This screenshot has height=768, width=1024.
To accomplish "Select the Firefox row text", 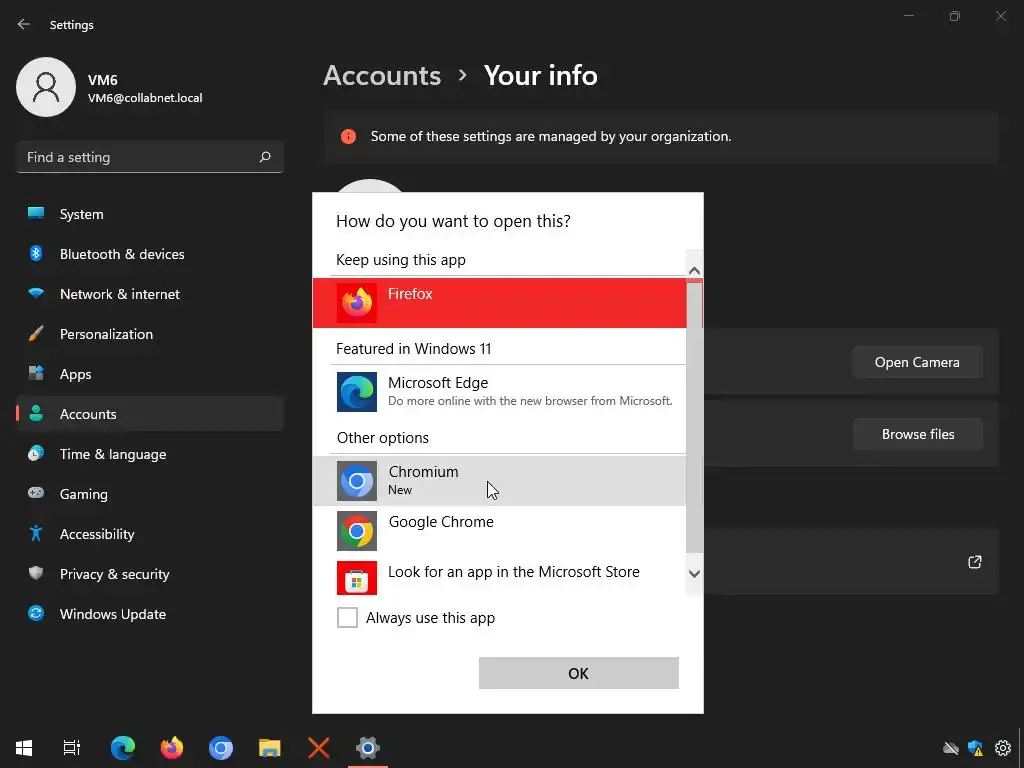I will tap(410, 294).
